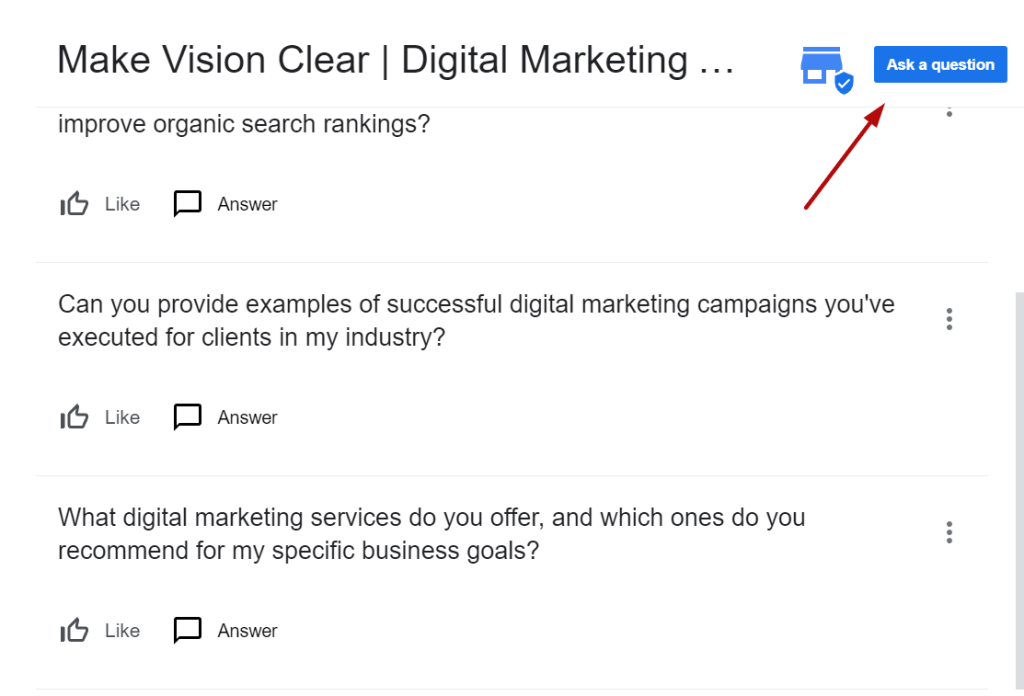The height and width of the screenshot is (696, 1024).
Task: Click Answer text under services offered question
Action: 248,631
